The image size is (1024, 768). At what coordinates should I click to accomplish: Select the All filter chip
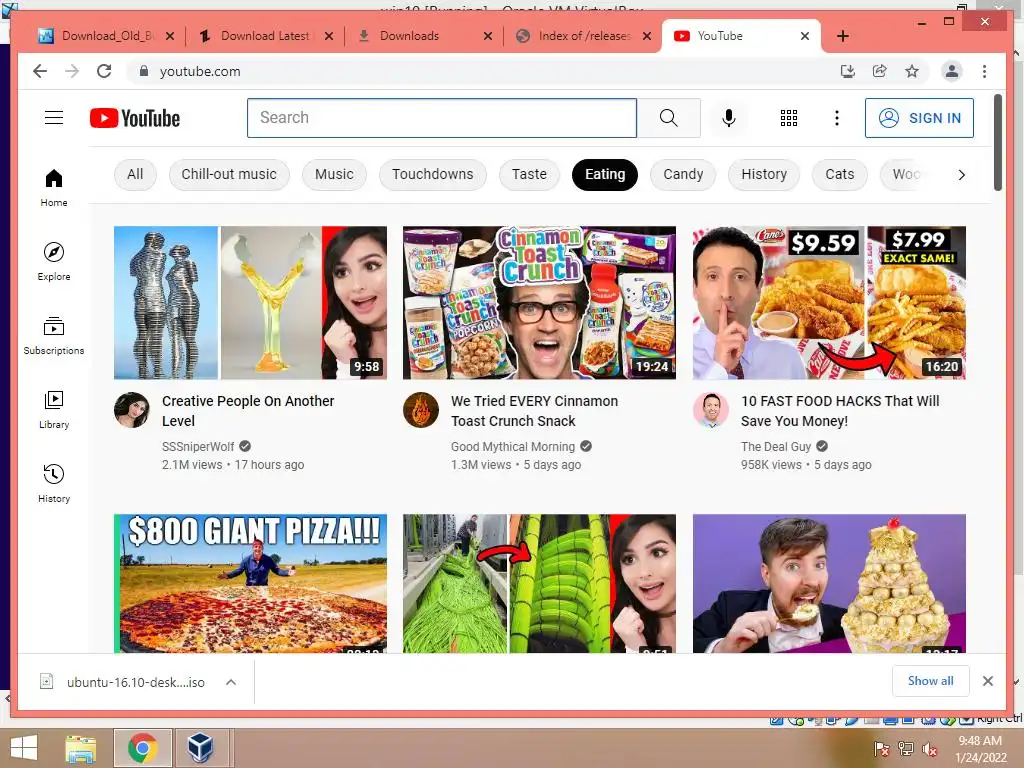pos(135,174)
